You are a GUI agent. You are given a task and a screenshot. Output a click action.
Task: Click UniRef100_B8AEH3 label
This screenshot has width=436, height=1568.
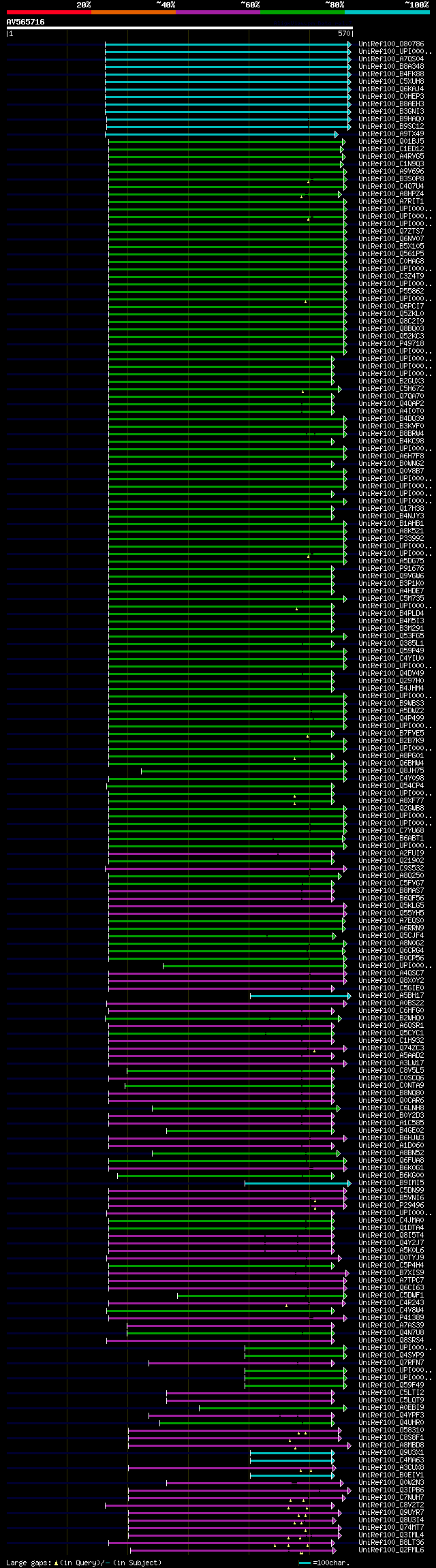click(391, 104)
